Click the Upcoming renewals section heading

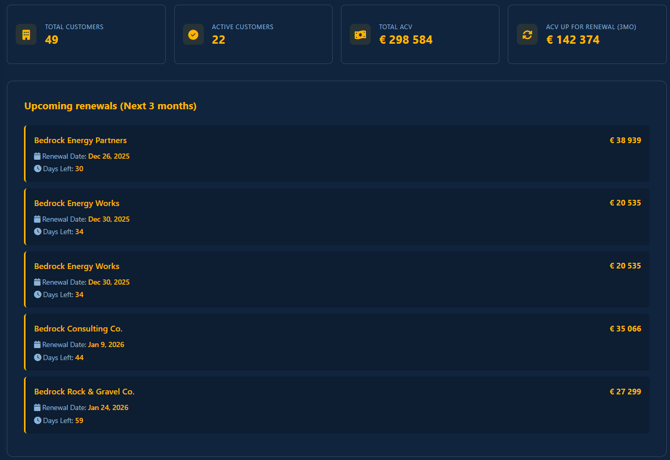point(110,106)
